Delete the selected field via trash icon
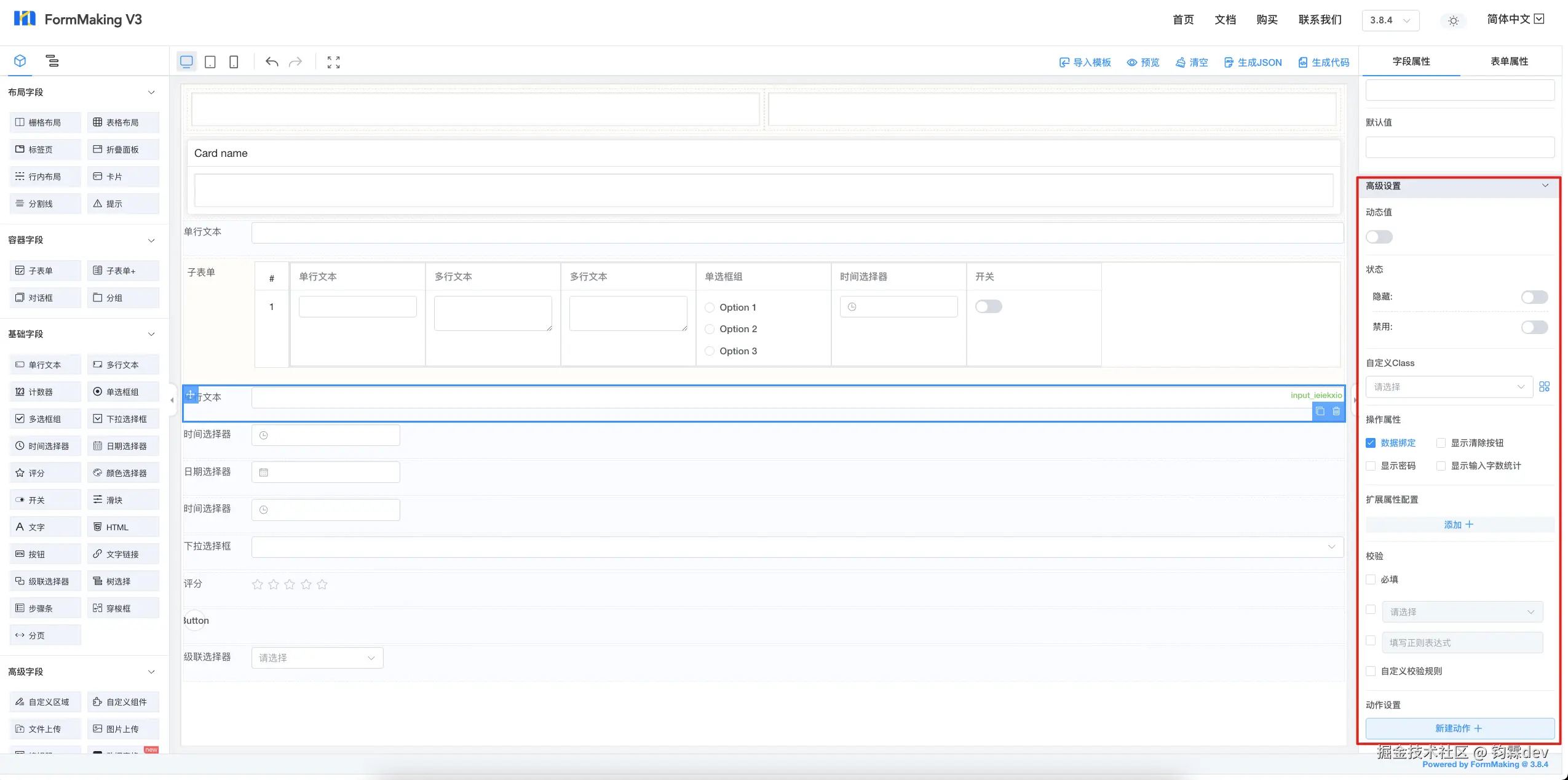This screenshot has height=780, width=1568. point(1336,412)
